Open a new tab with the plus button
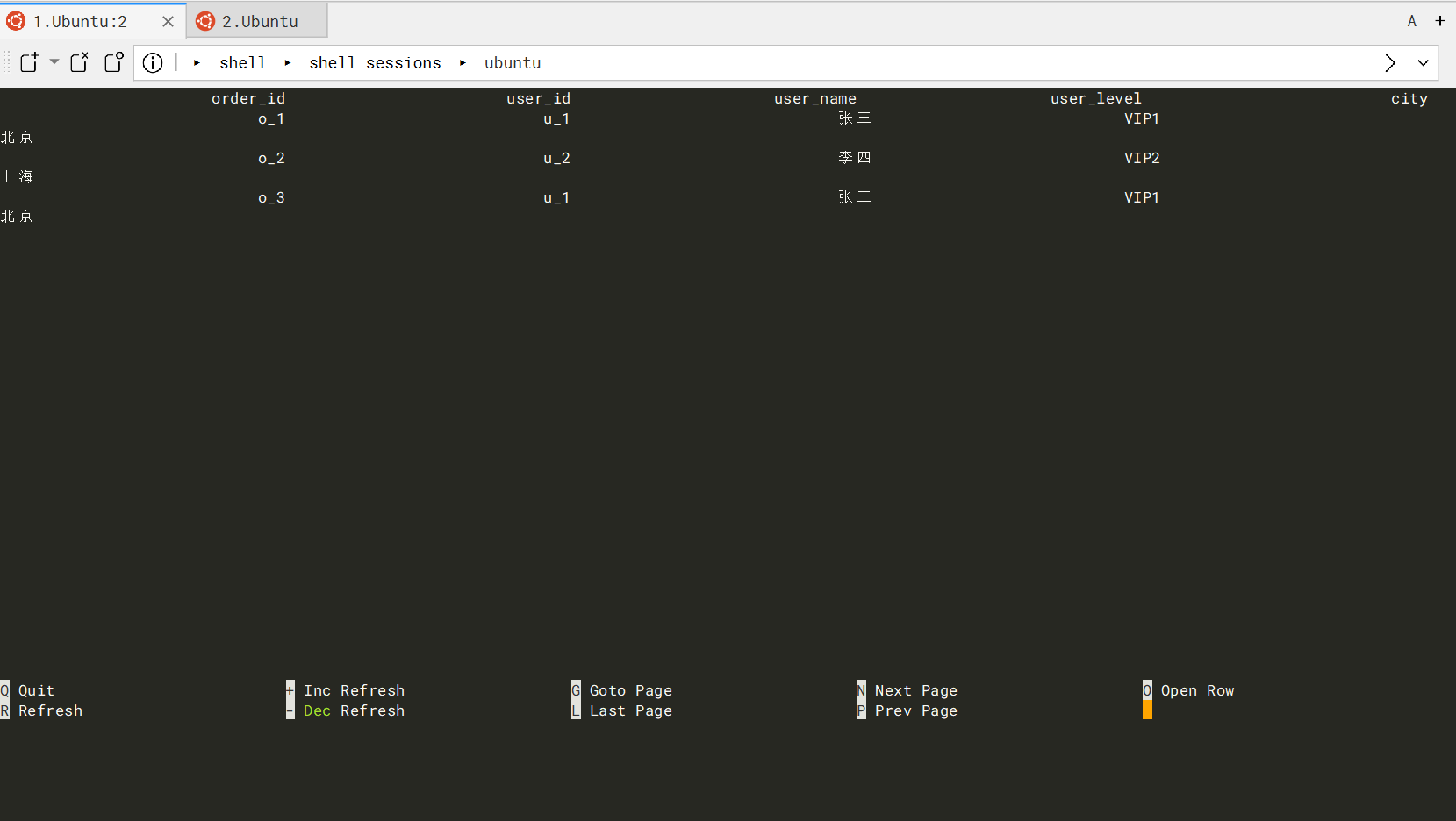The image size is (1456, 821). tap(1440, 21)
